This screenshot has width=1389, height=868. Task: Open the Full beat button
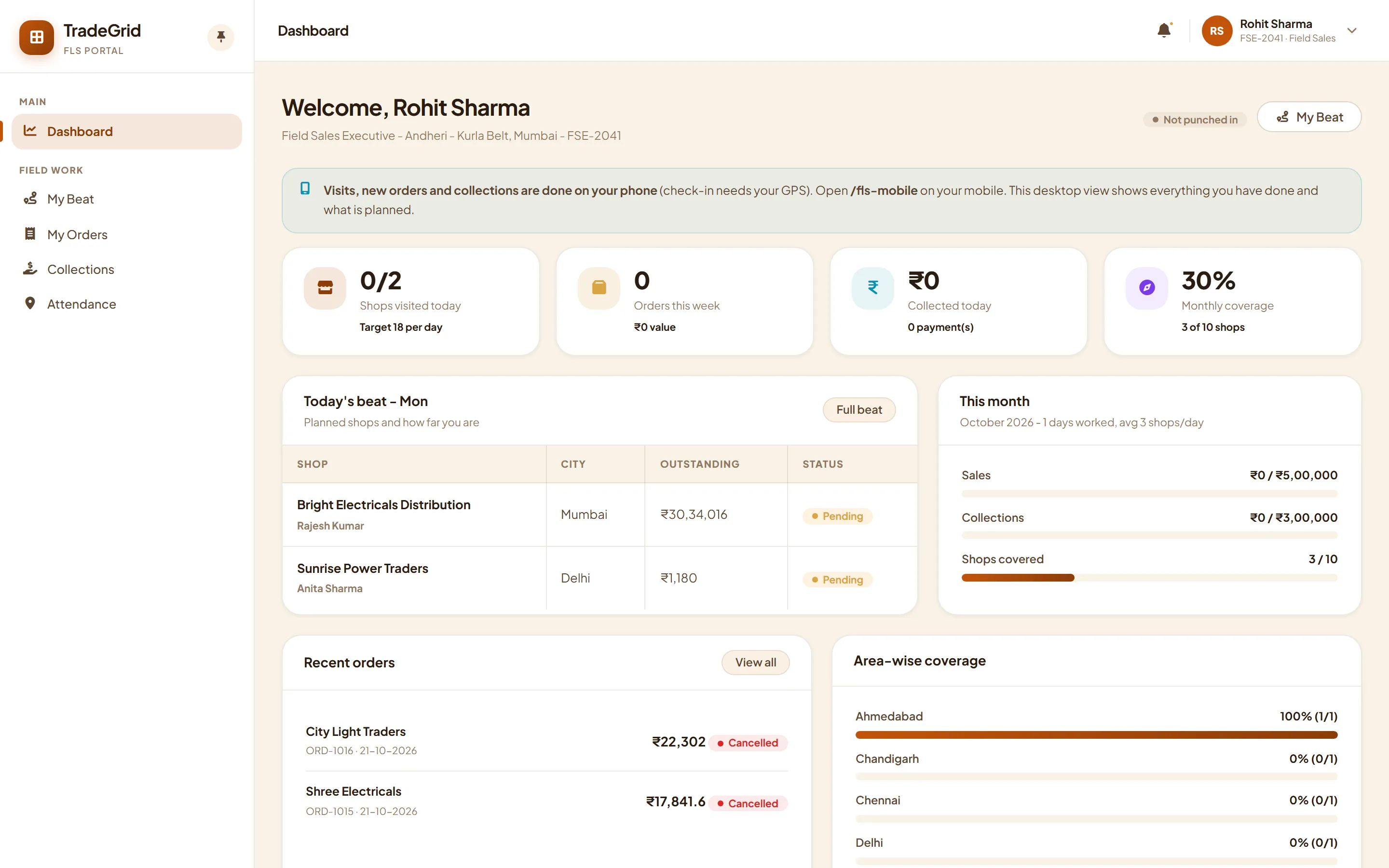(x=858, y=410)
